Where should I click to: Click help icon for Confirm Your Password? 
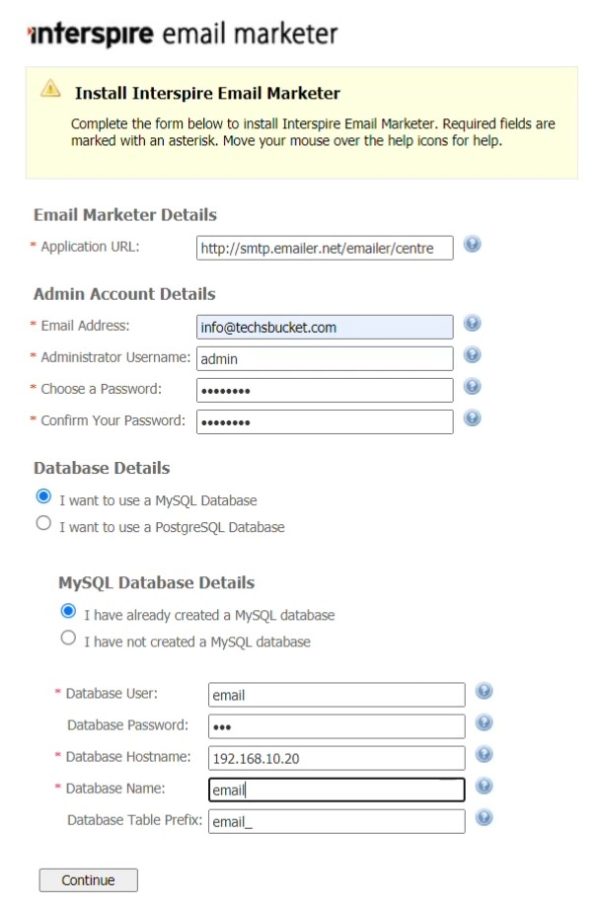coord(472,418)
